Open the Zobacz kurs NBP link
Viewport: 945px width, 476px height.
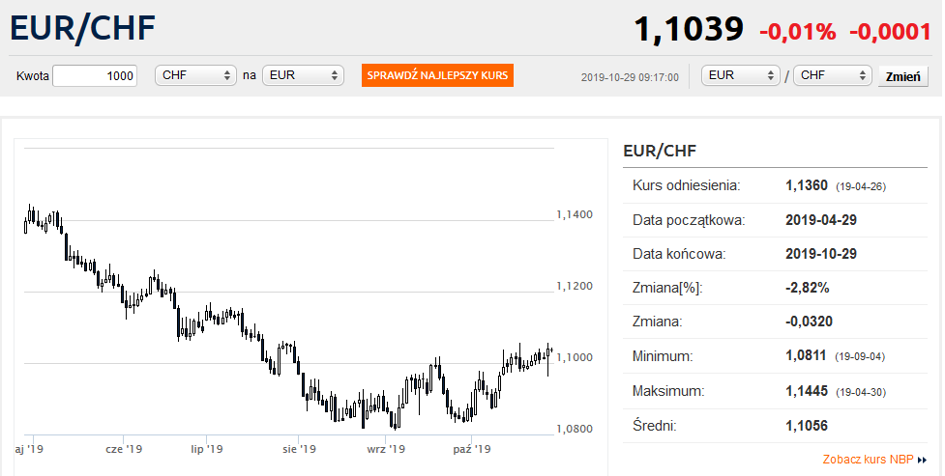click(x=868, y=460)
